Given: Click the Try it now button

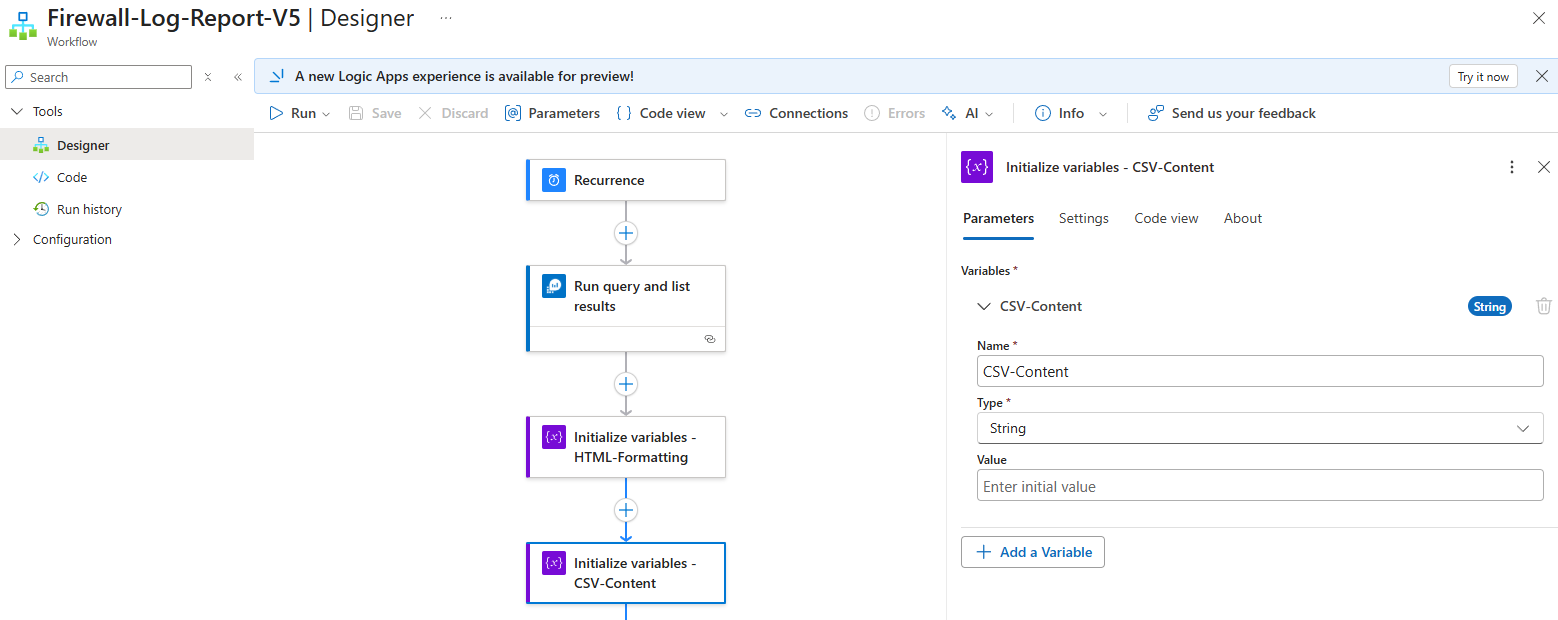Looking at the screenshot, I should pos(1482,77).
